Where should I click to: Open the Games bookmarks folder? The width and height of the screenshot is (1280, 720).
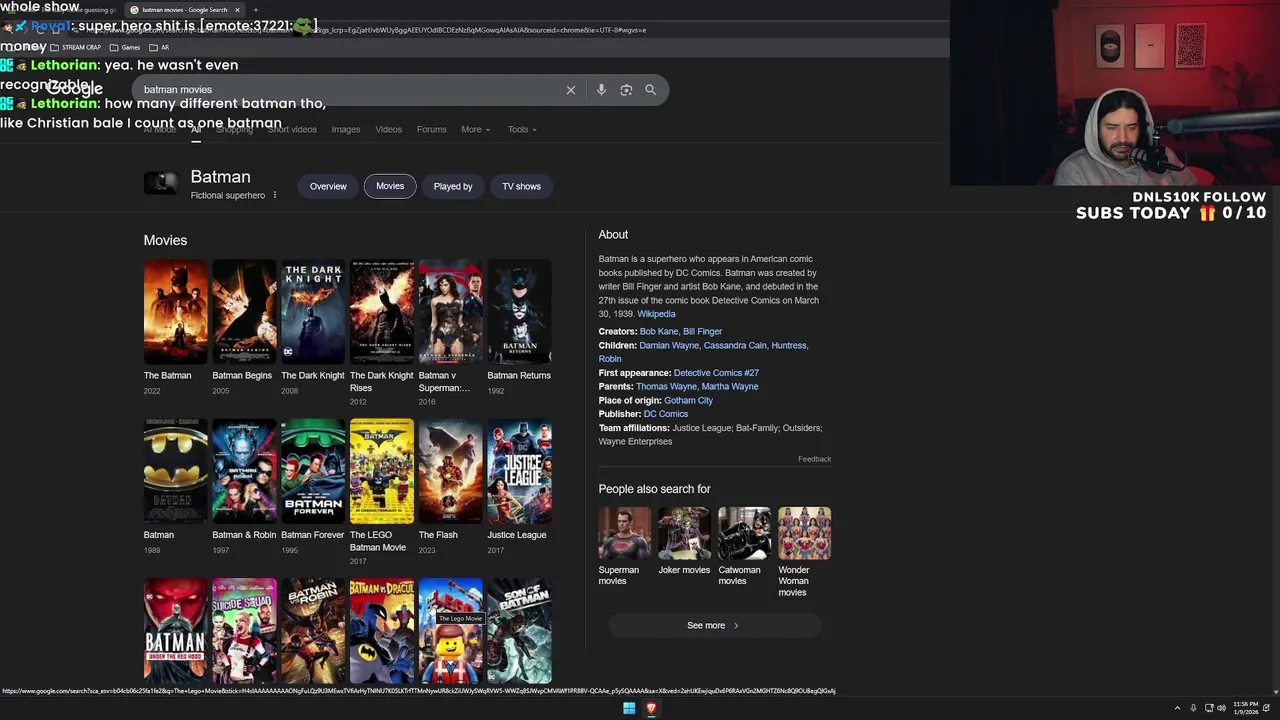(125, 47)
